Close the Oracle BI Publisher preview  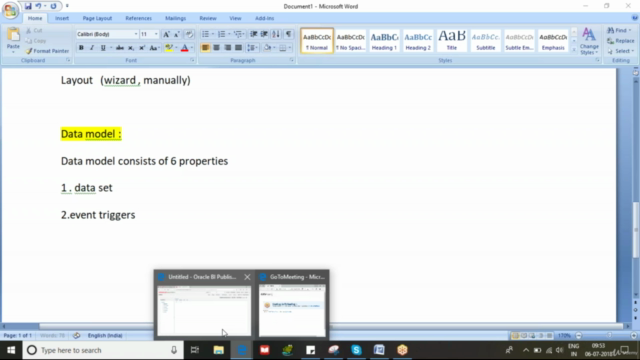[247, 277]
